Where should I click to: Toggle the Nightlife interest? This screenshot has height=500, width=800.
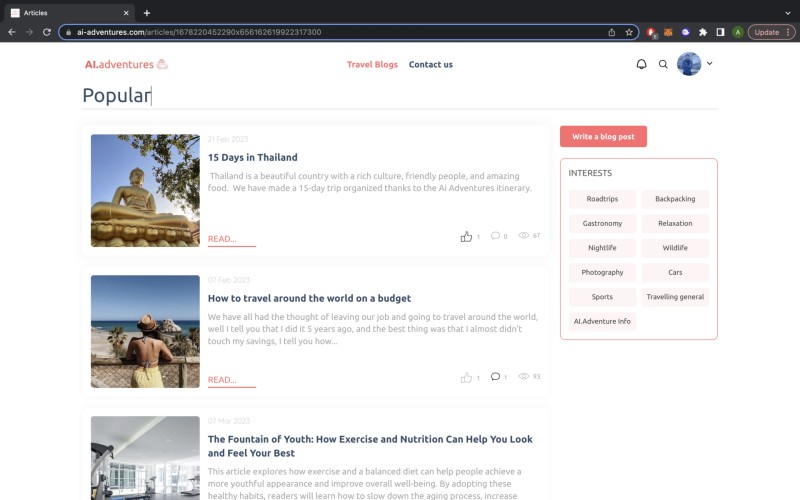[x=602, y=248]
